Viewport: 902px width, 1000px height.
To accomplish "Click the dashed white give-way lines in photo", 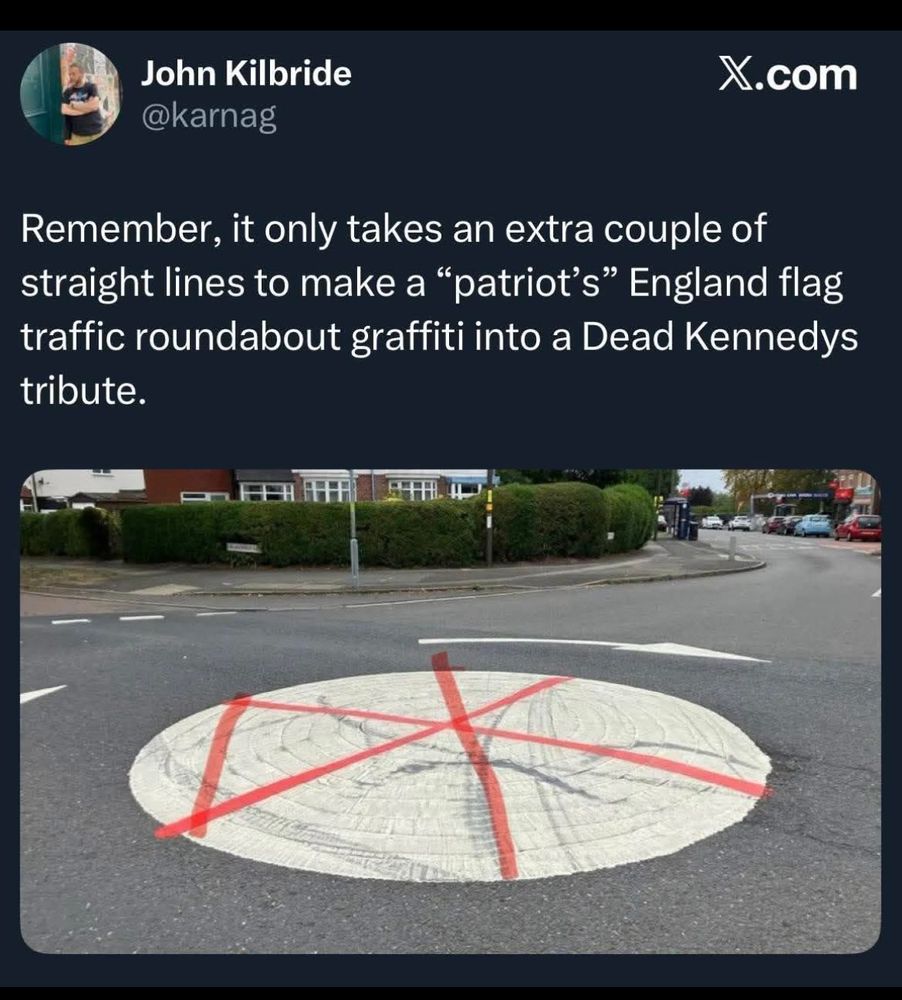I will [x=143, y=617].
